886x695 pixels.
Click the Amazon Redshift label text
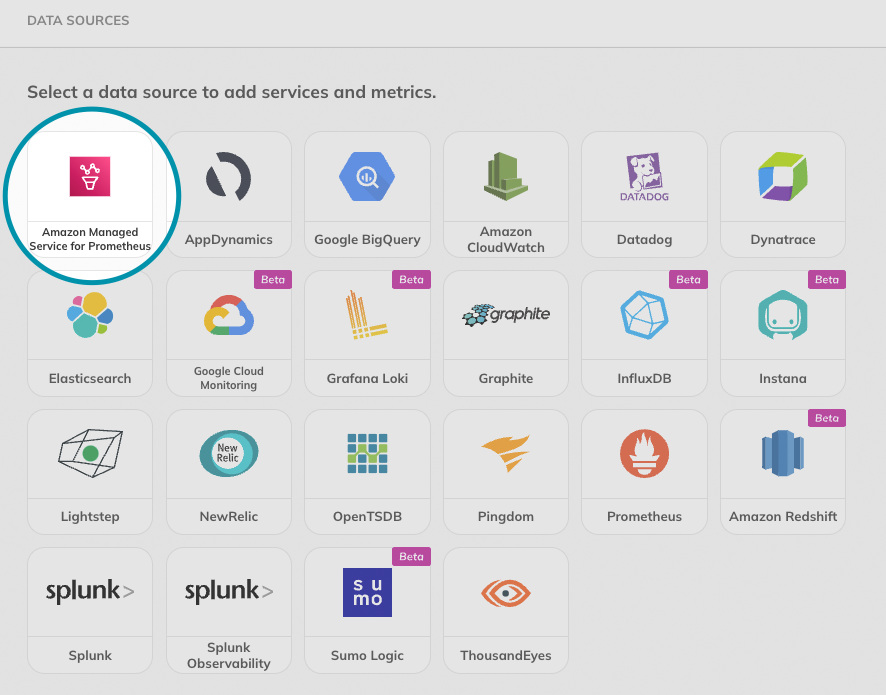point(783,516)
